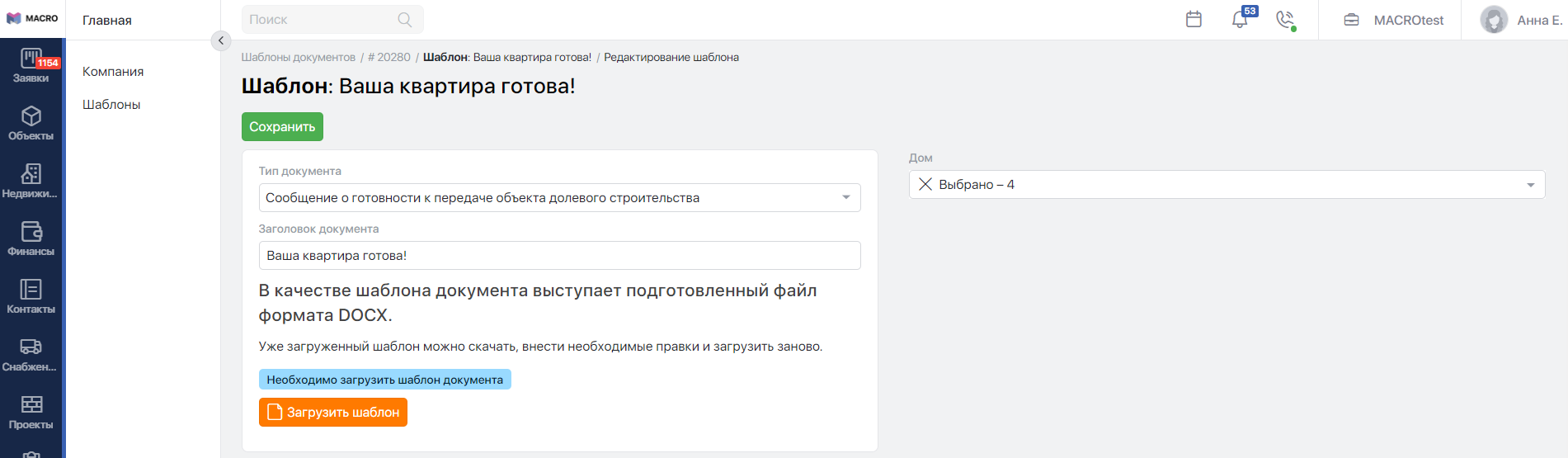Click the Шаблоны документов breadcrumb link
1568x458 pixels.
point(299,57)
